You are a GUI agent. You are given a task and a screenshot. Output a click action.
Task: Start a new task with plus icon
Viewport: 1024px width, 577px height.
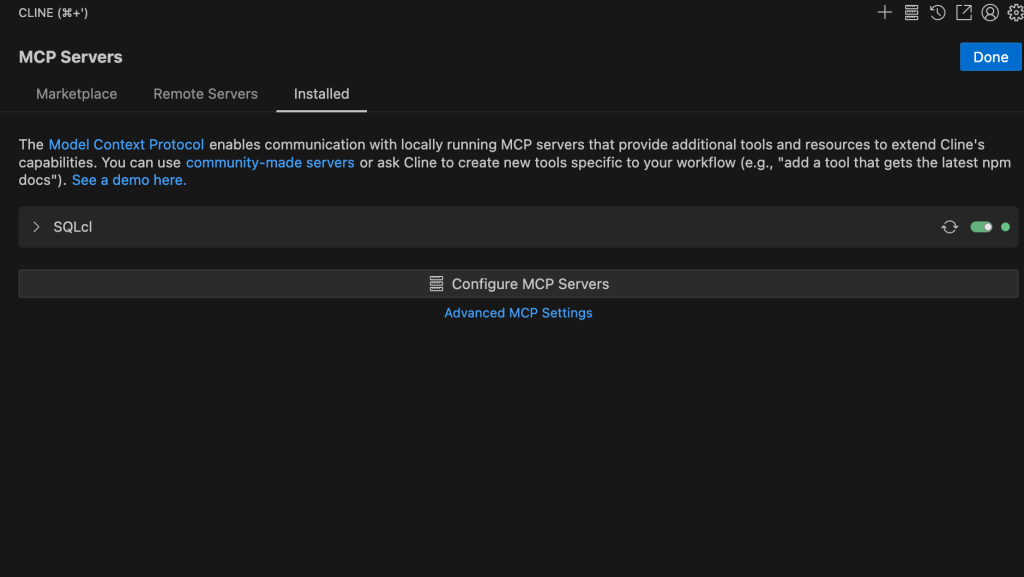pos(884,13)
